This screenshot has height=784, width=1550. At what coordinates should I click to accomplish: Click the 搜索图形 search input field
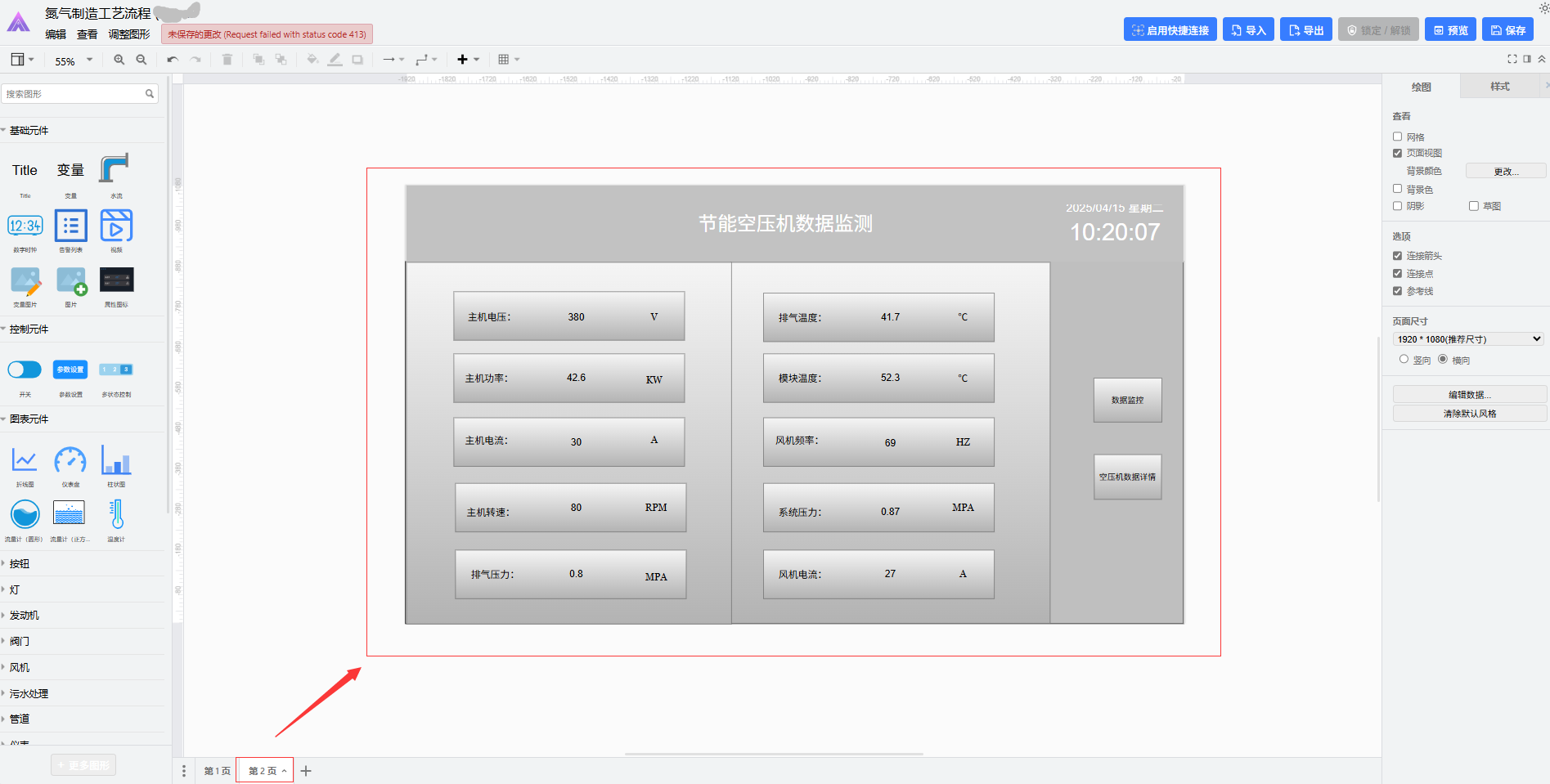click(74, 94)
